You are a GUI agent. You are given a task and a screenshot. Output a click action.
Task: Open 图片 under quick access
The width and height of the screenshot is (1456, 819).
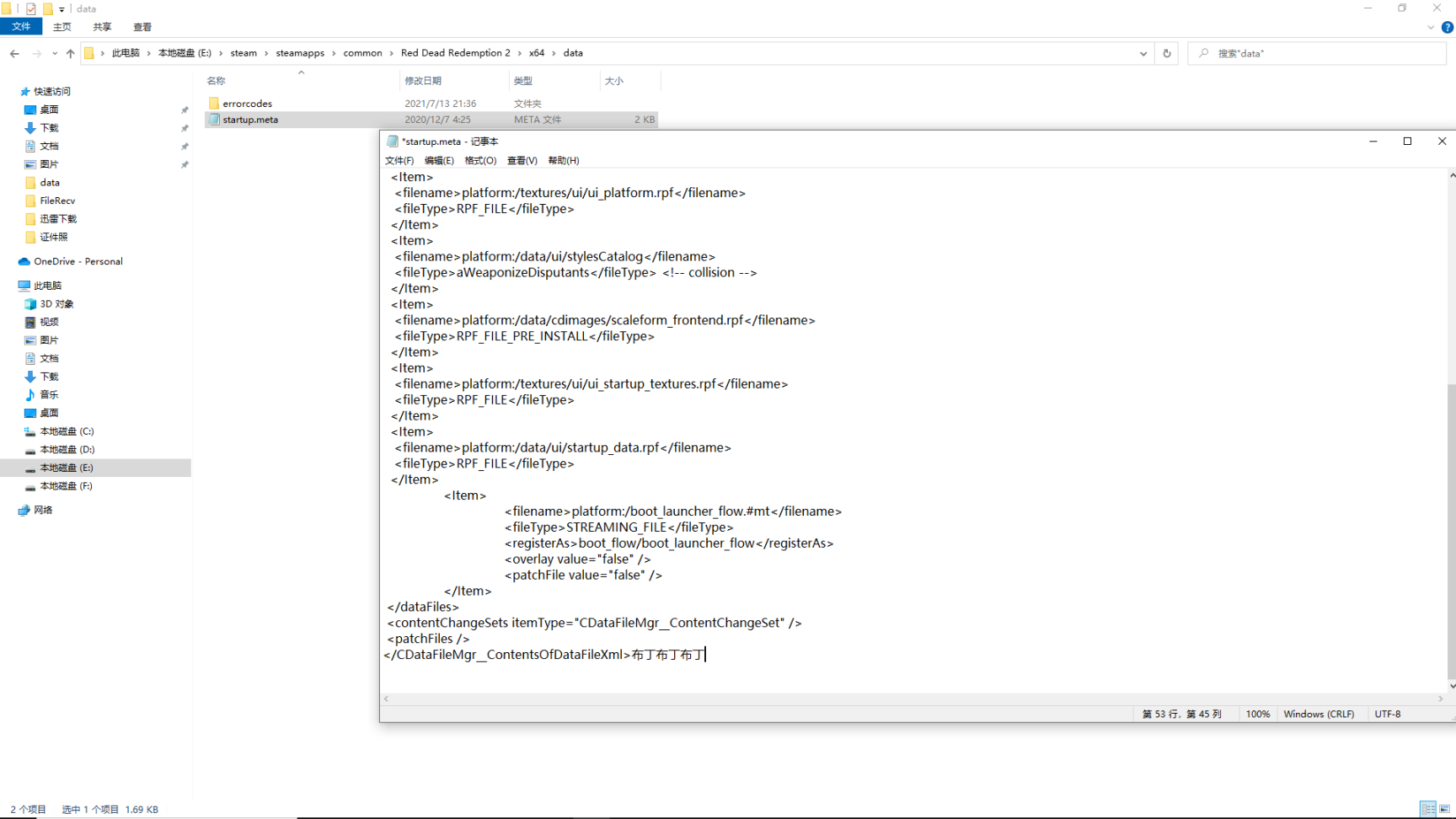(x=49, y=164)
